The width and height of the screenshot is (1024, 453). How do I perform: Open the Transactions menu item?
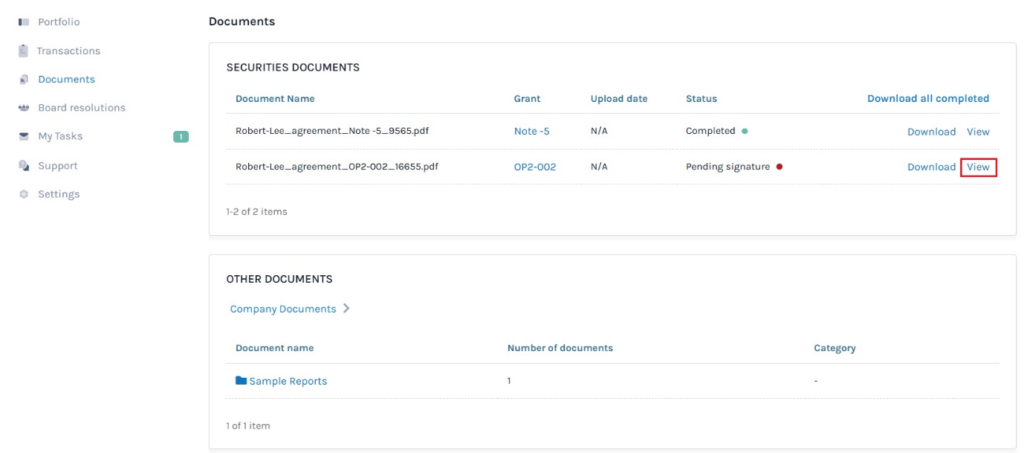68,51
